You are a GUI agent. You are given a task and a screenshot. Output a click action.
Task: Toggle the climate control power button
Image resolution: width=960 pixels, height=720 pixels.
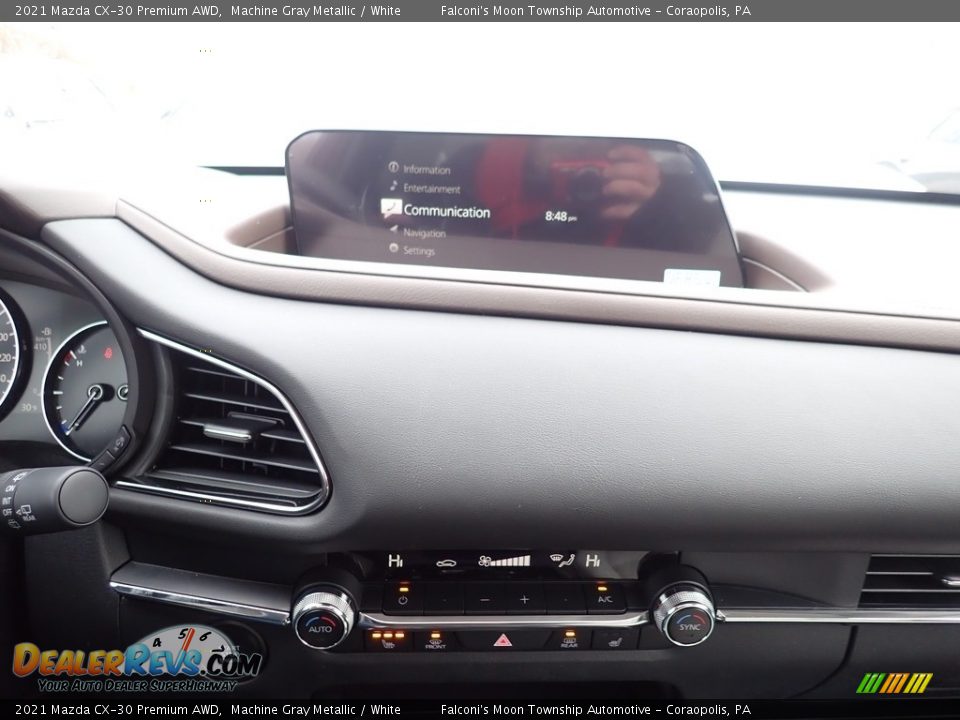tap(402, 599)
